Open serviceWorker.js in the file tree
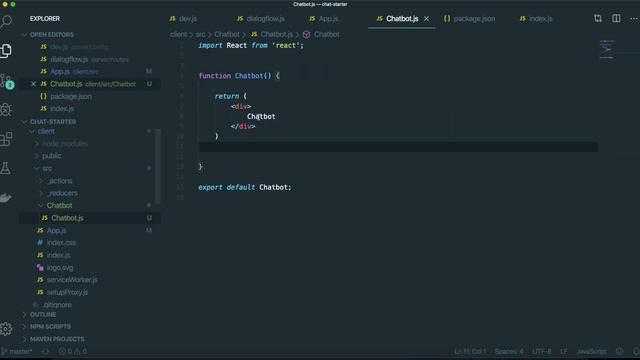 (72, 280)
